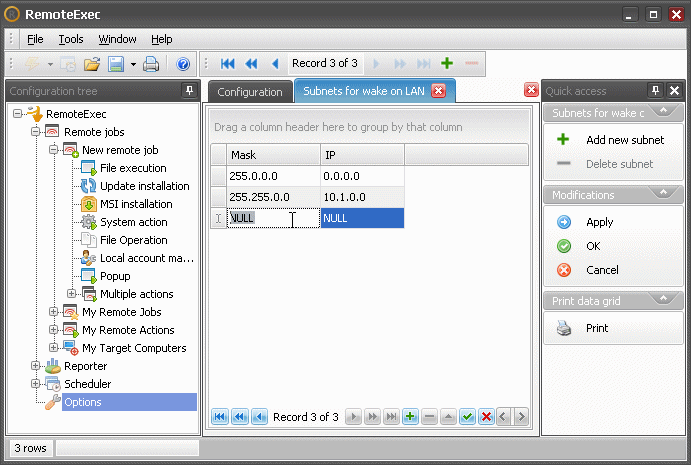The height and width of the screenshot is (465, 691).
Task: Open the dropdown arrow beside the lightning icon
Action: [x=50, y=64]
